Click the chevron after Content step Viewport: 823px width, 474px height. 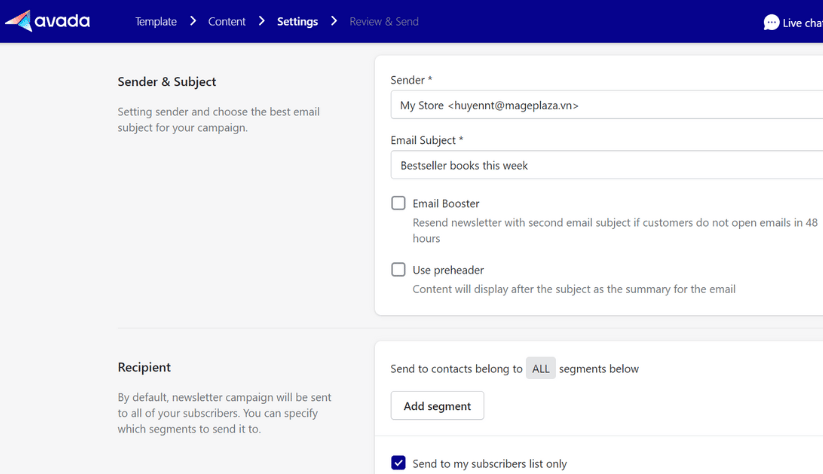262,21
